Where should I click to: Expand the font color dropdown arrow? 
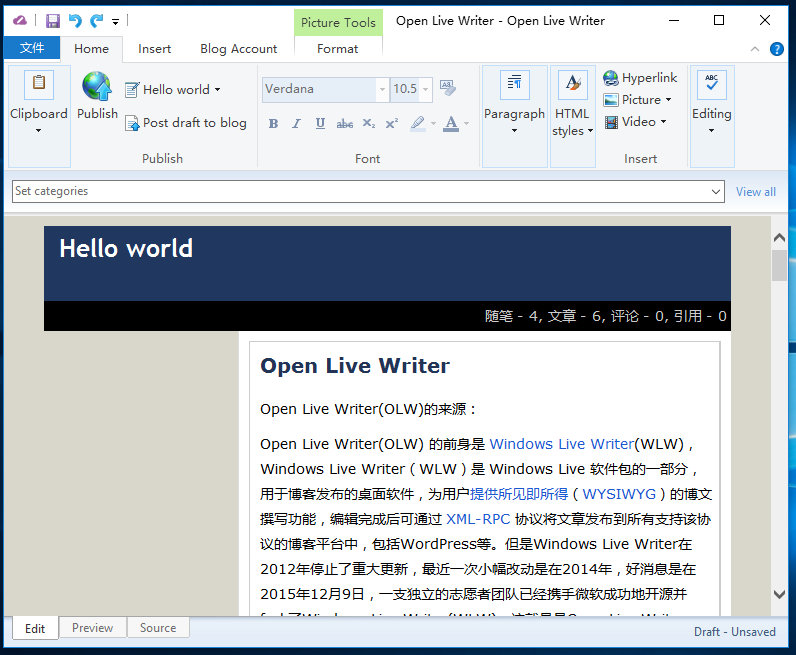[x=467, y=123]
